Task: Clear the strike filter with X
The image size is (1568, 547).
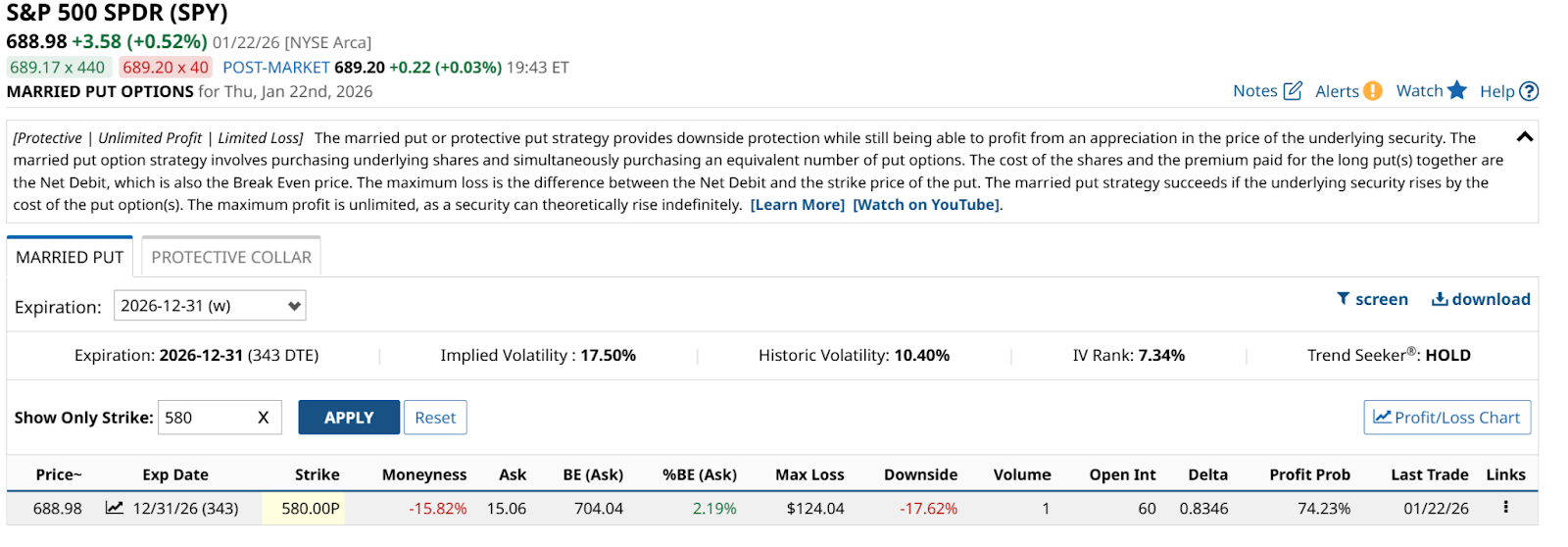Action: [263, 418]
